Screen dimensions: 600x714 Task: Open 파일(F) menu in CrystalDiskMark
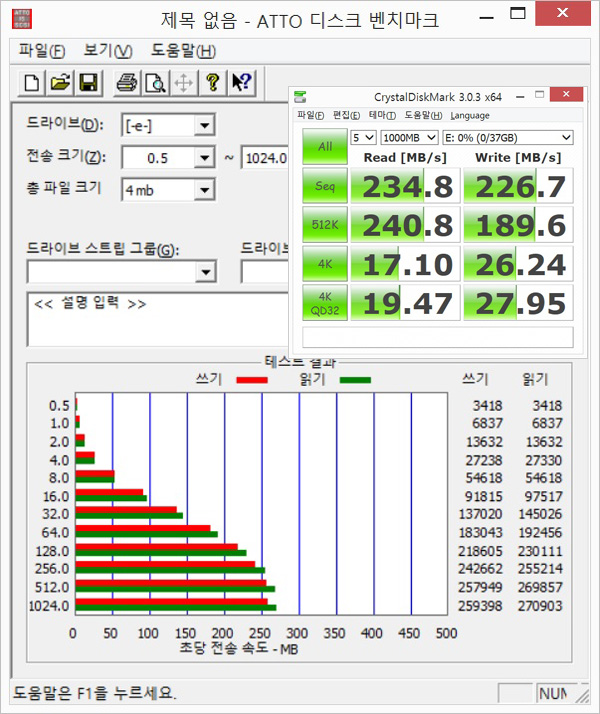[x=310, y=116]
